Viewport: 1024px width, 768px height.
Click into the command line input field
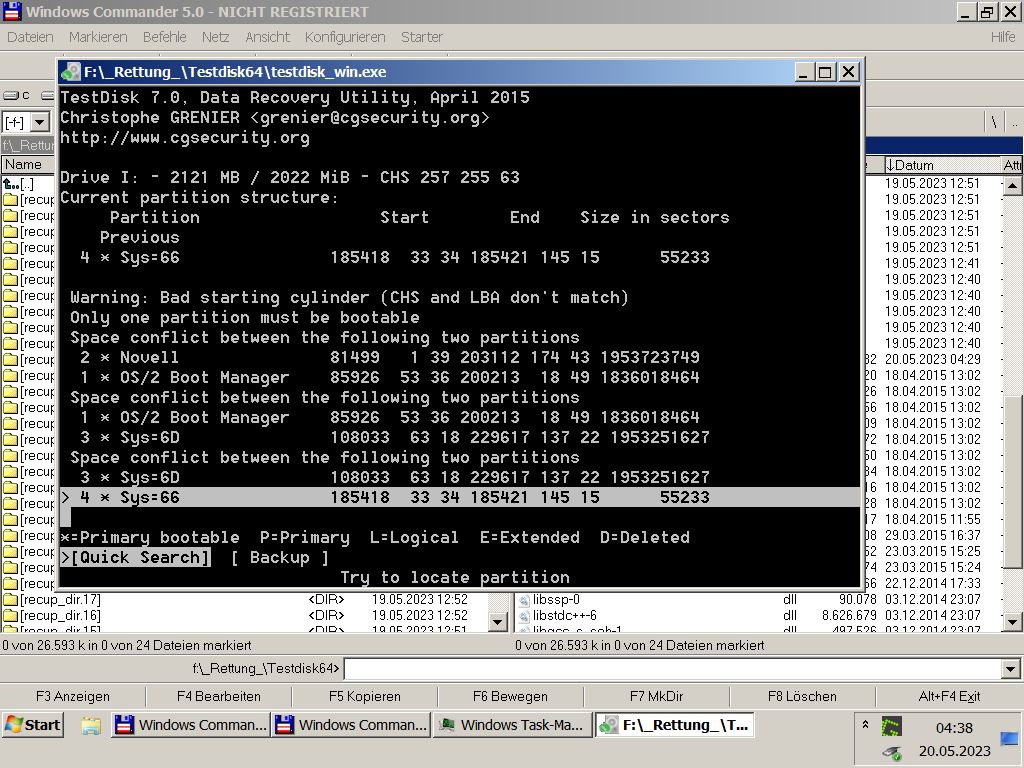pos(673,669)
